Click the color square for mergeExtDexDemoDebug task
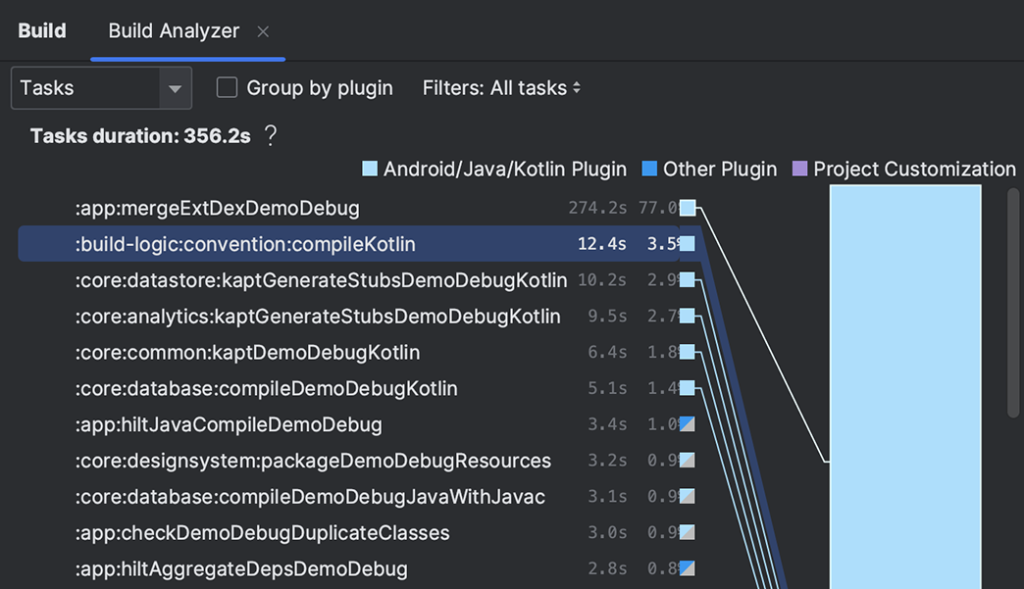Screen dimensions: 1024x589 click(x=687, y=208)
